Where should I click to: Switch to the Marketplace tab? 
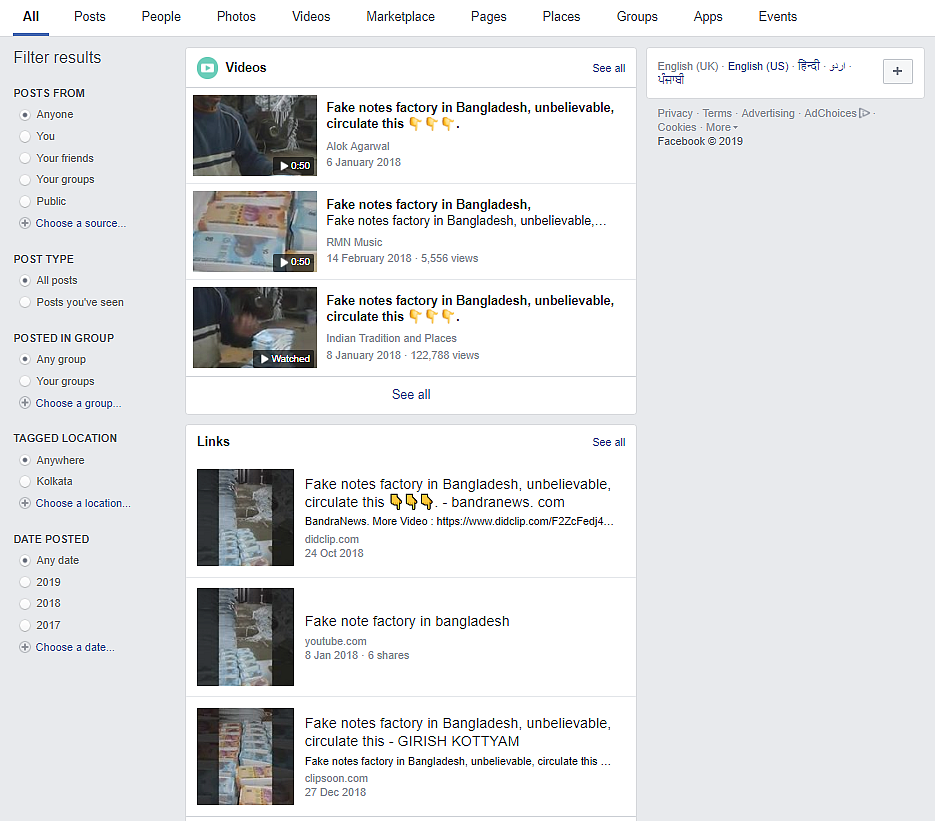coord(401,17)
